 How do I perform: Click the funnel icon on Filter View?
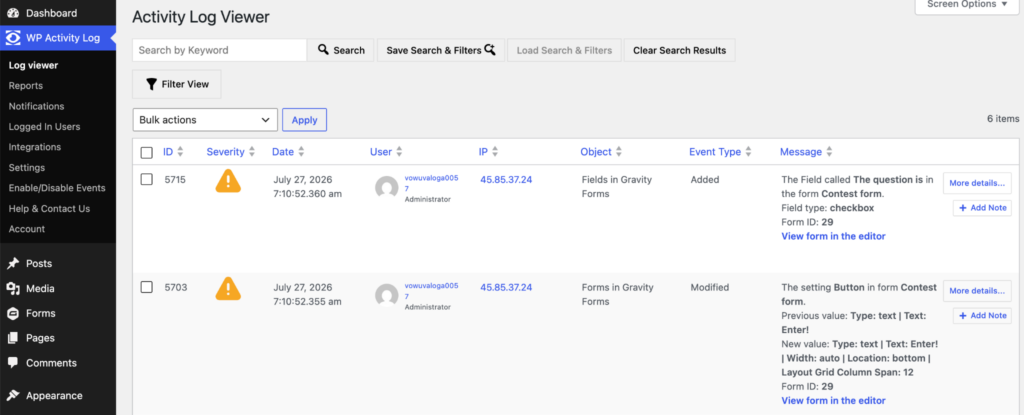pyautogui.click(x=152, y=84)
